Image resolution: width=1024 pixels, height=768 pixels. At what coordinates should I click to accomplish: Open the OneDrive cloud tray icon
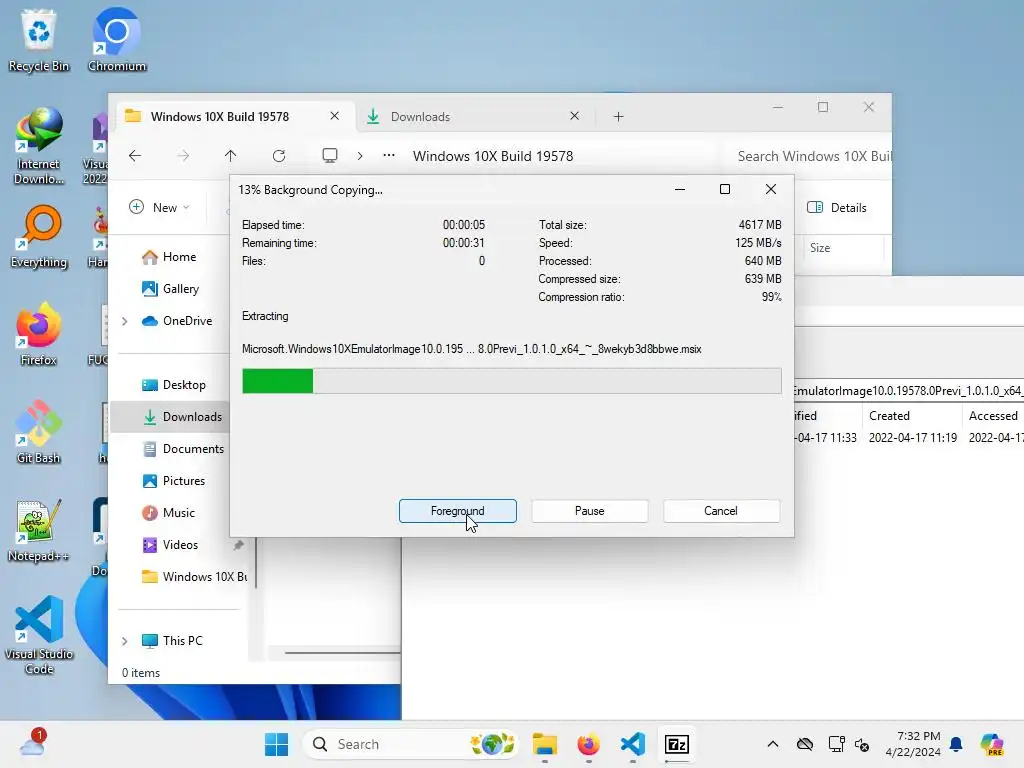point(805,744)
